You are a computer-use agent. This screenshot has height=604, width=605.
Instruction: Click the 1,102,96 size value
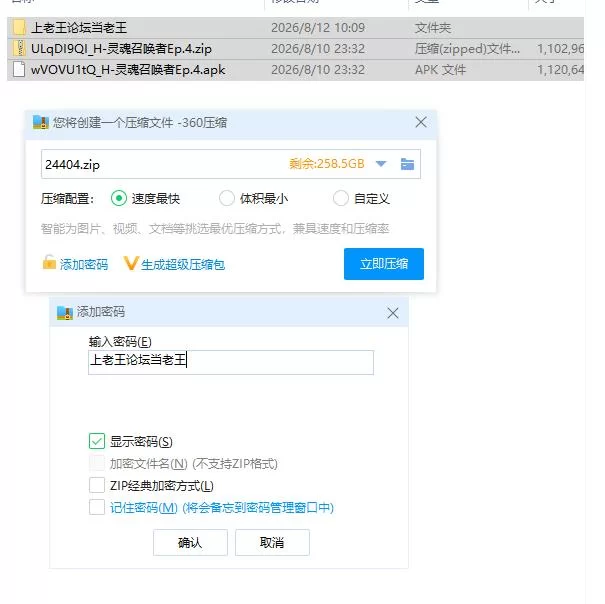(560, 49)
